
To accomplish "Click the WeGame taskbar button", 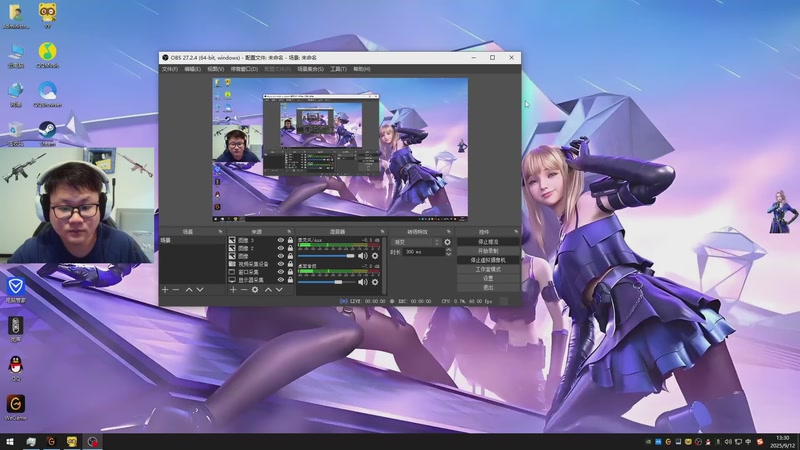I will [x=51, y=441].
